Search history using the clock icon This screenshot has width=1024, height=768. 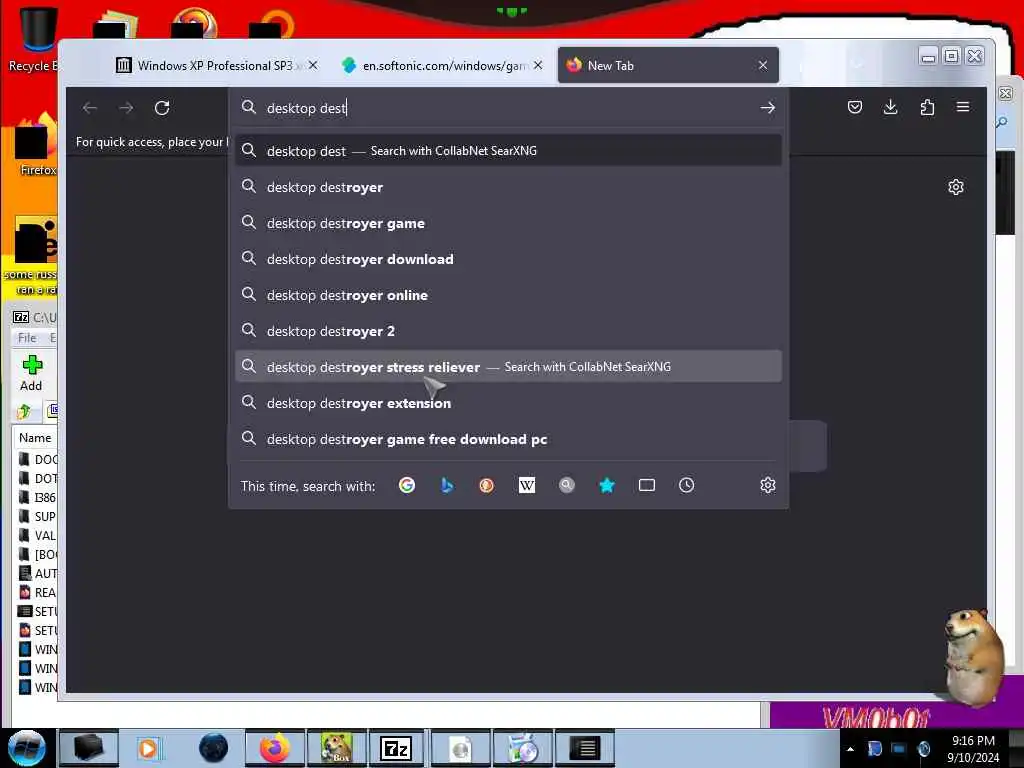(x=686, y=485)
